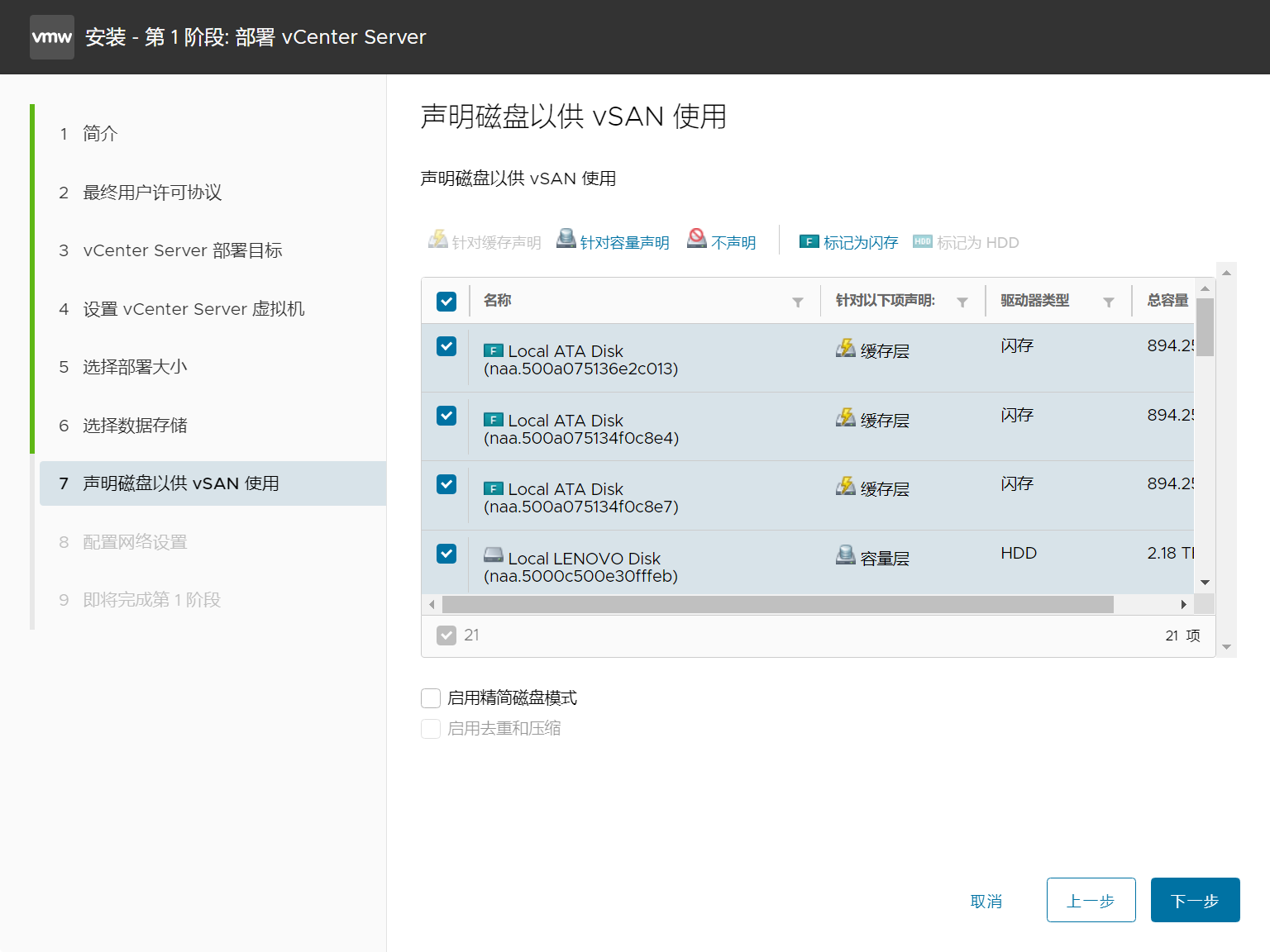This screenshot has width=1270, height=952.
Task: Click the mark as flash icon
Action: tap(809, 241)
